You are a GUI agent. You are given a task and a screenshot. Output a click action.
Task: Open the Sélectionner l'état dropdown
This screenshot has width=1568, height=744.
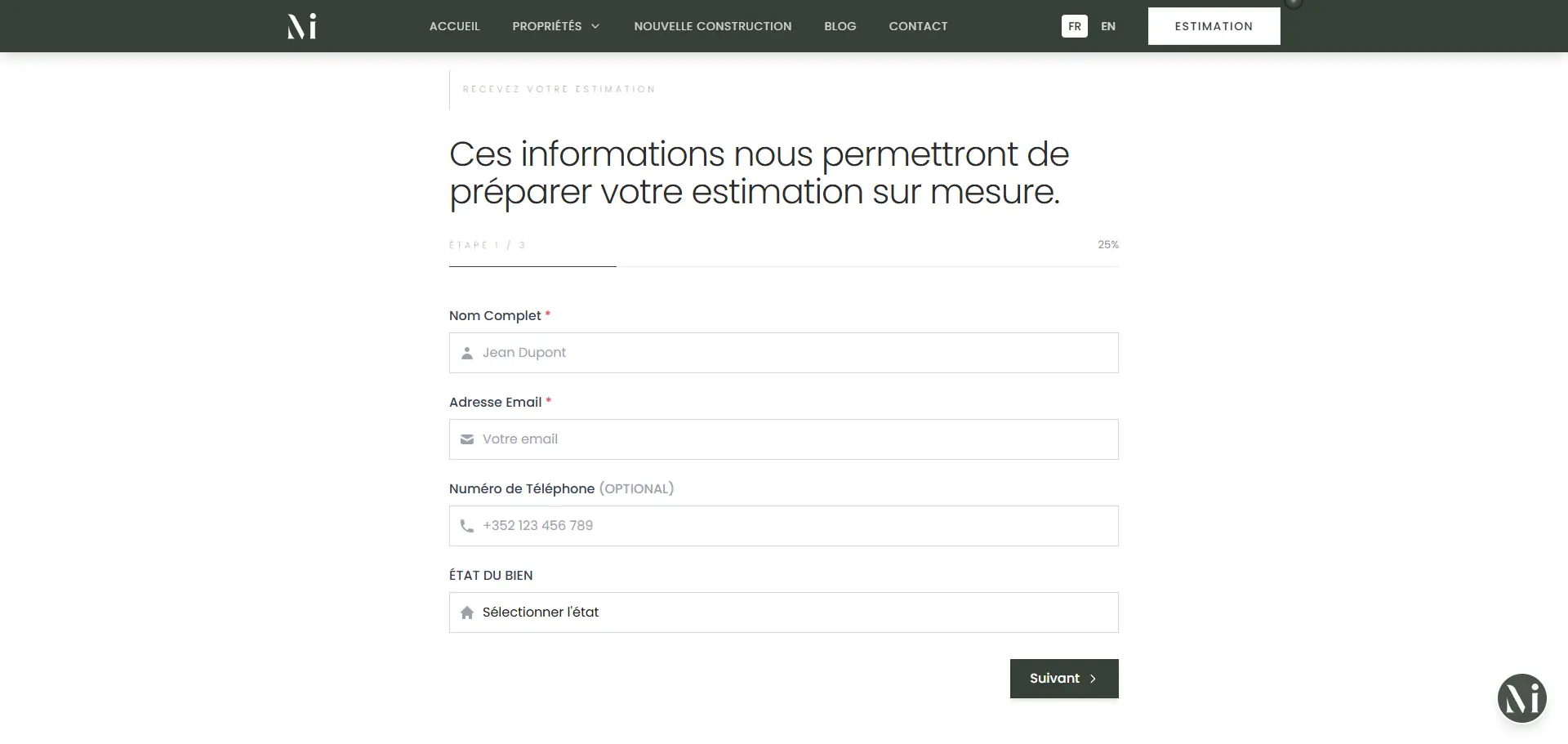coord(784,613)
